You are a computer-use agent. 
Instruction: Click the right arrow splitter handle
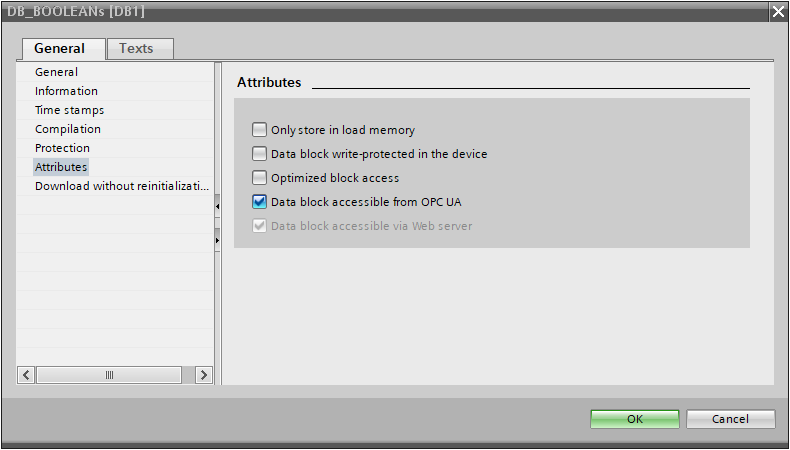coord(218,240)
